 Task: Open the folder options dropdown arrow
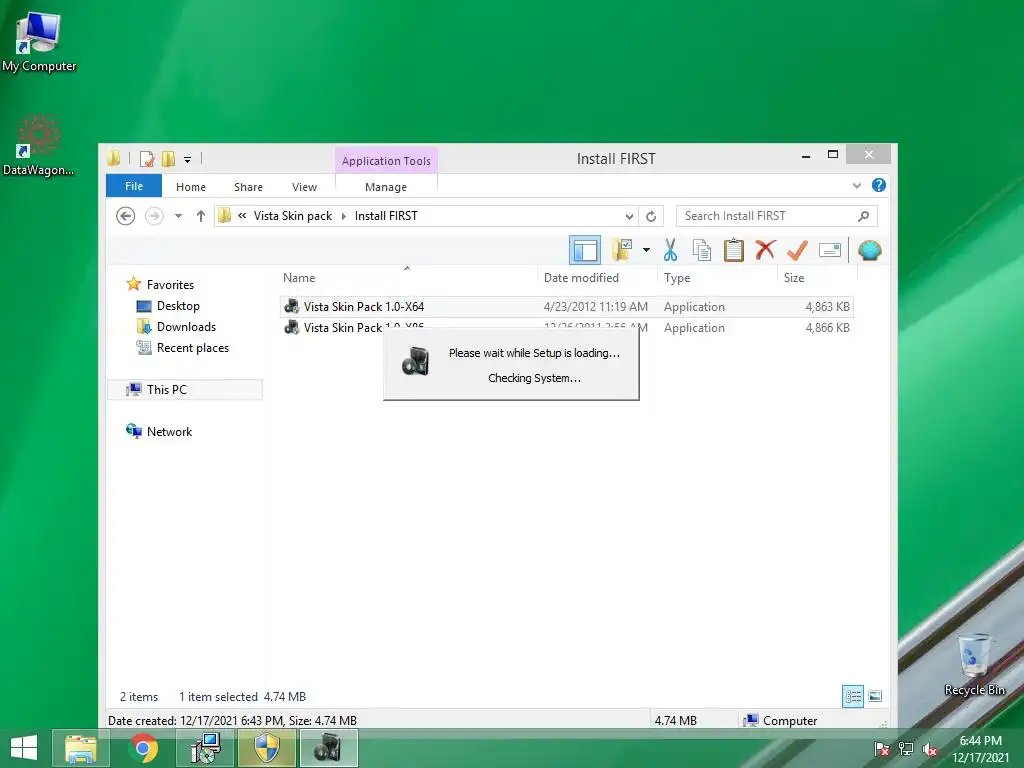click(x=646, y=250)
